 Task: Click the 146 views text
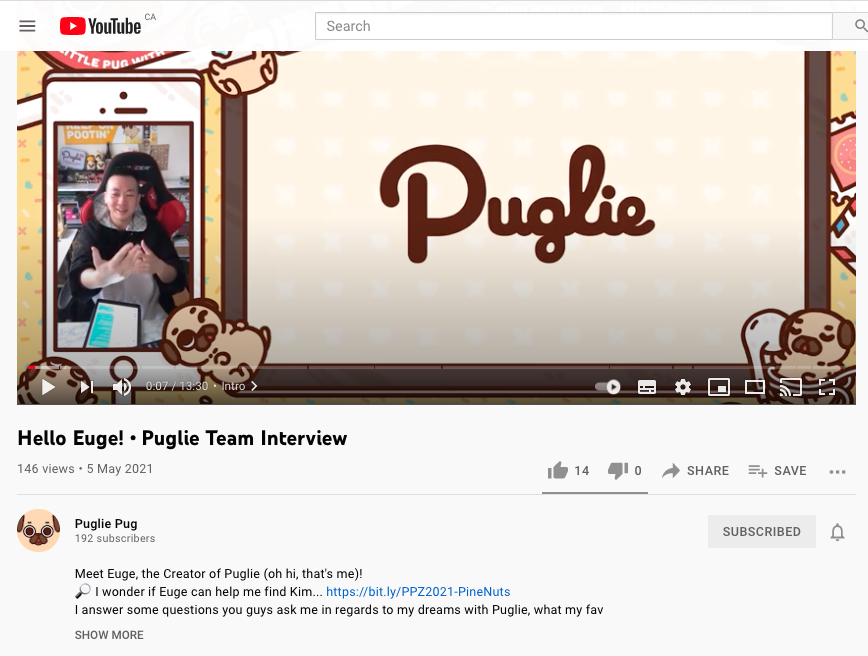click(x=45, y=468)
